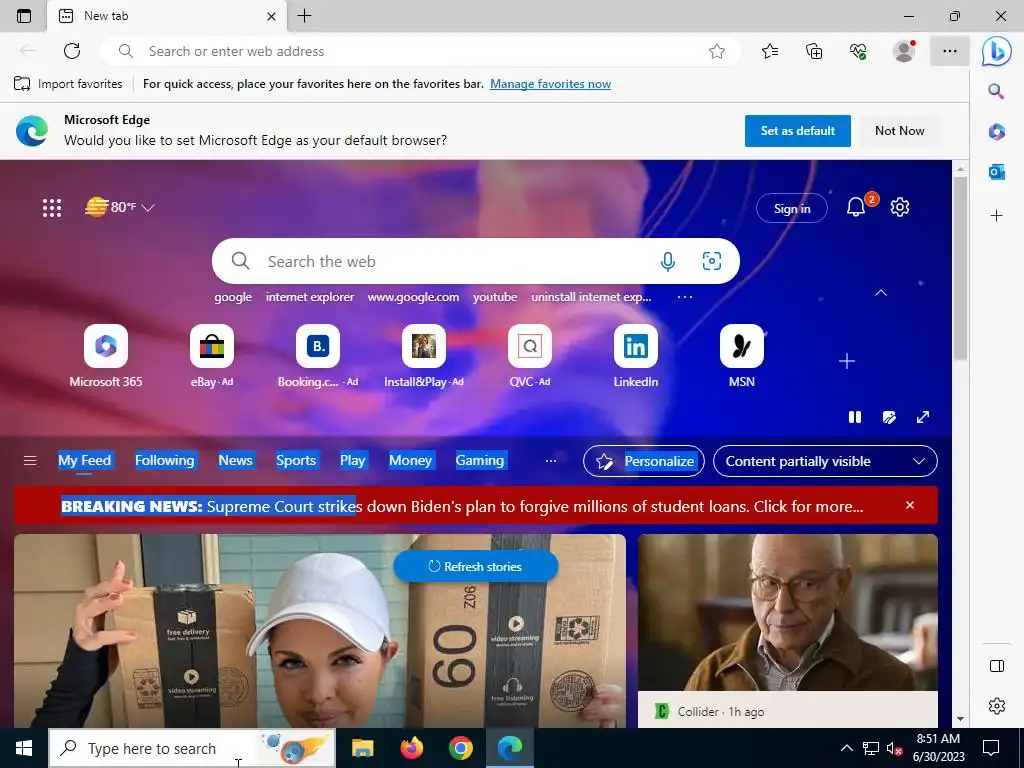Add a new sidebar app
This screenshot has width=1024, height=768.
[996, 216]
